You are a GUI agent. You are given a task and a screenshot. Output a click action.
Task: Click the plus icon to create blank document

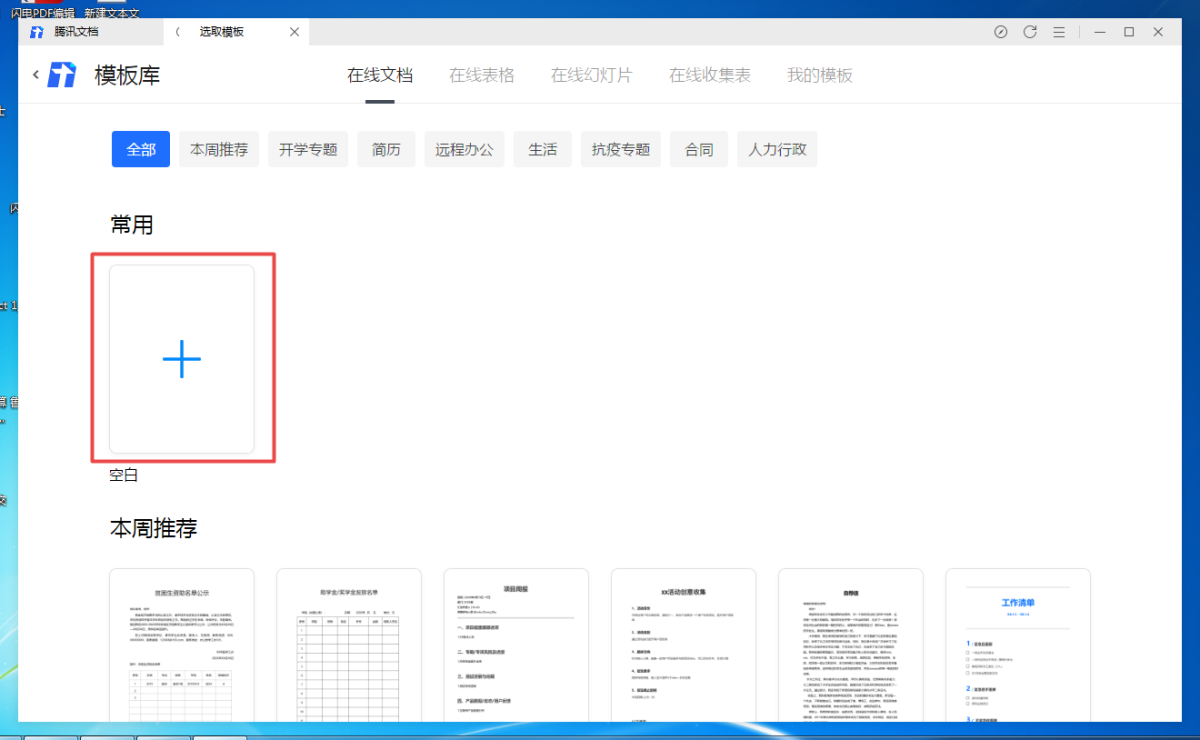click(182, 359)
